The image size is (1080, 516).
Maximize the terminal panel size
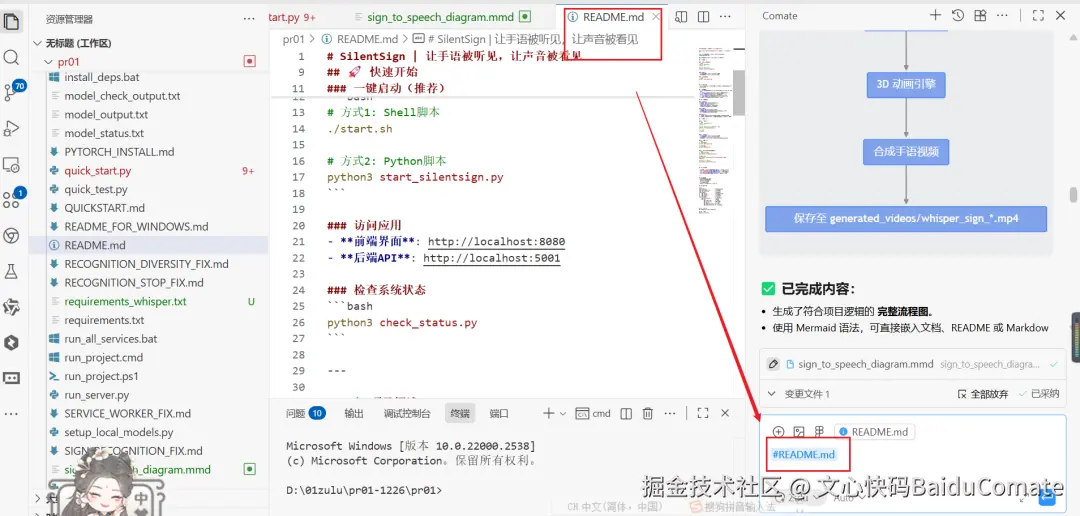coord(703,413)
